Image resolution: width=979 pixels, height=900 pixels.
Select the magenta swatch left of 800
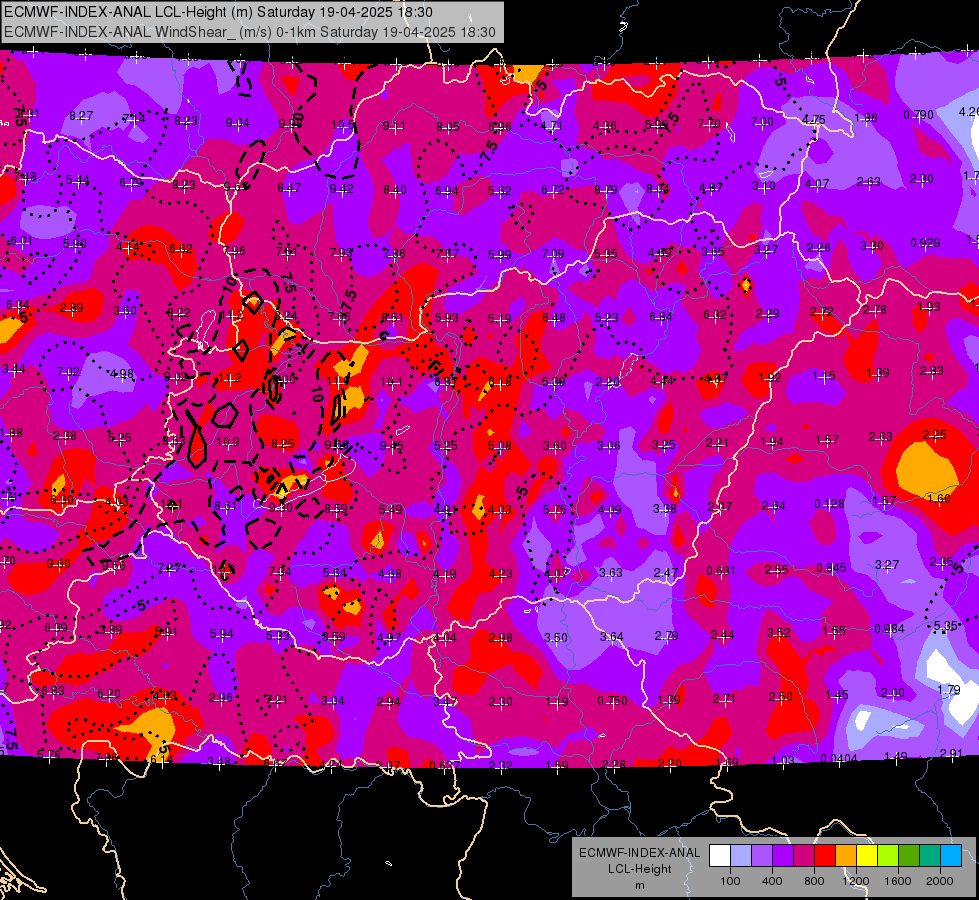tap(804, 856)
